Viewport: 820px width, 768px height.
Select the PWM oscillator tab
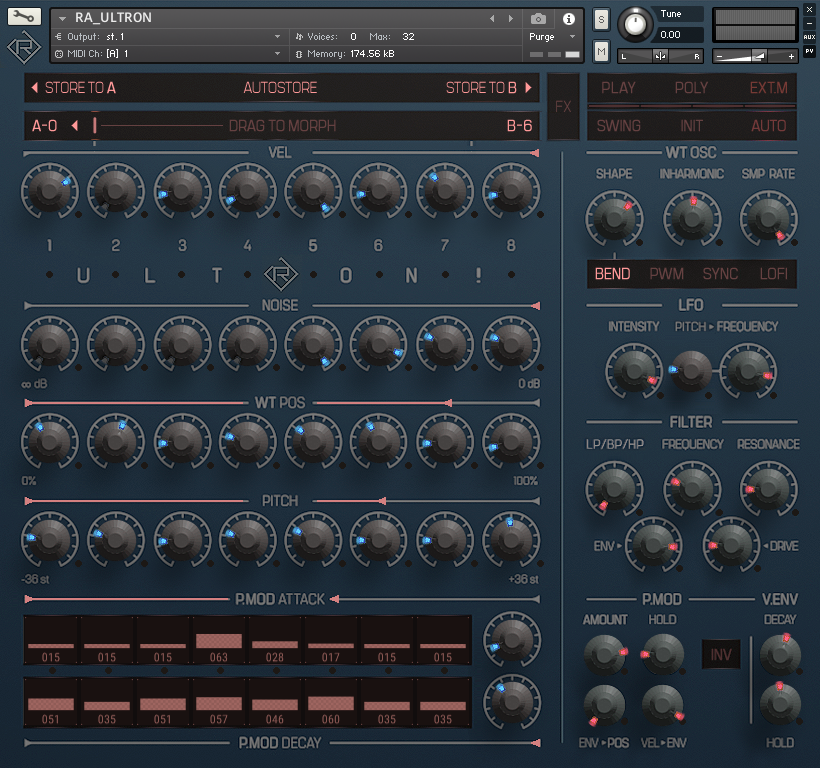click(666, 274)
